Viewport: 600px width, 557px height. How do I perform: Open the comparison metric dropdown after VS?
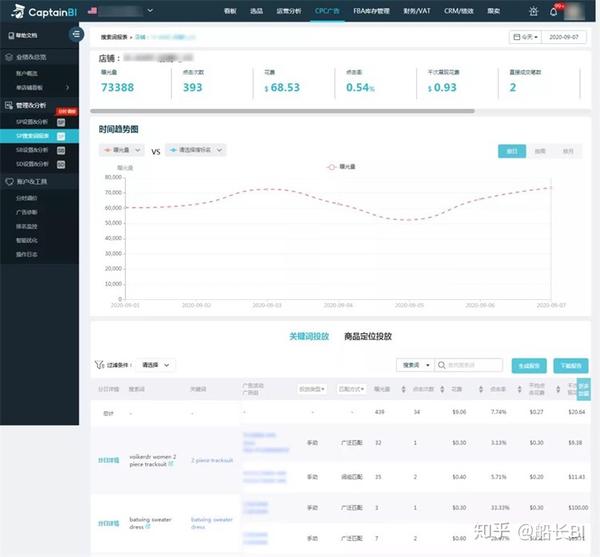tap(196, 150)
